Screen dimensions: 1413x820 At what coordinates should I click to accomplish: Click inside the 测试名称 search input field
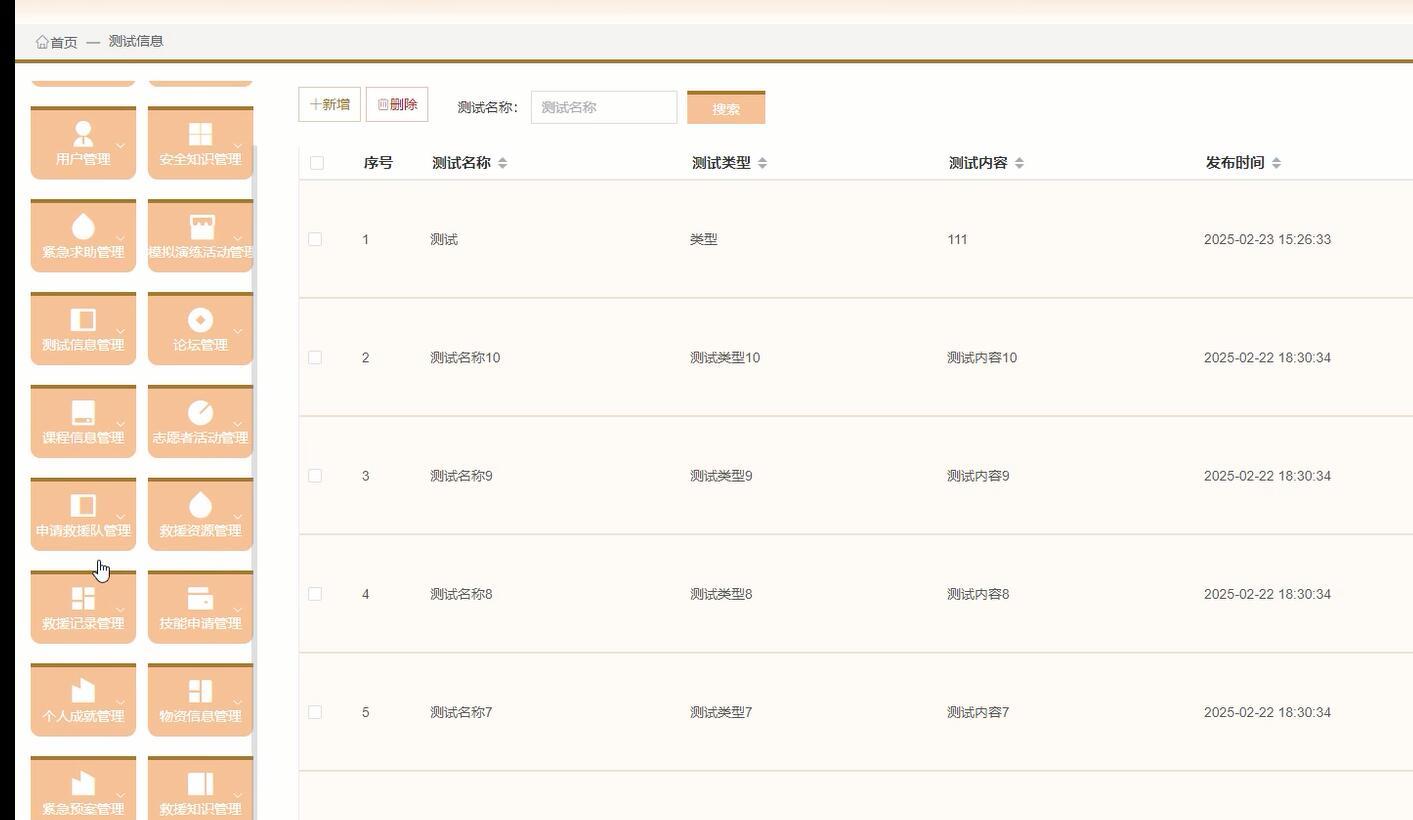point(604,107)
